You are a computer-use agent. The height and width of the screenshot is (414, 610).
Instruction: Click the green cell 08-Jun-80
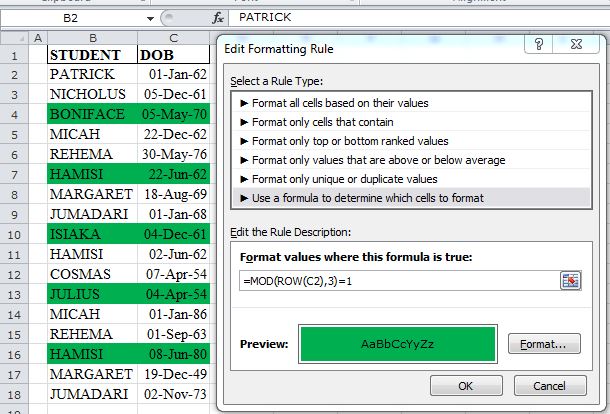pyautogui.click(x=174, y=354)
